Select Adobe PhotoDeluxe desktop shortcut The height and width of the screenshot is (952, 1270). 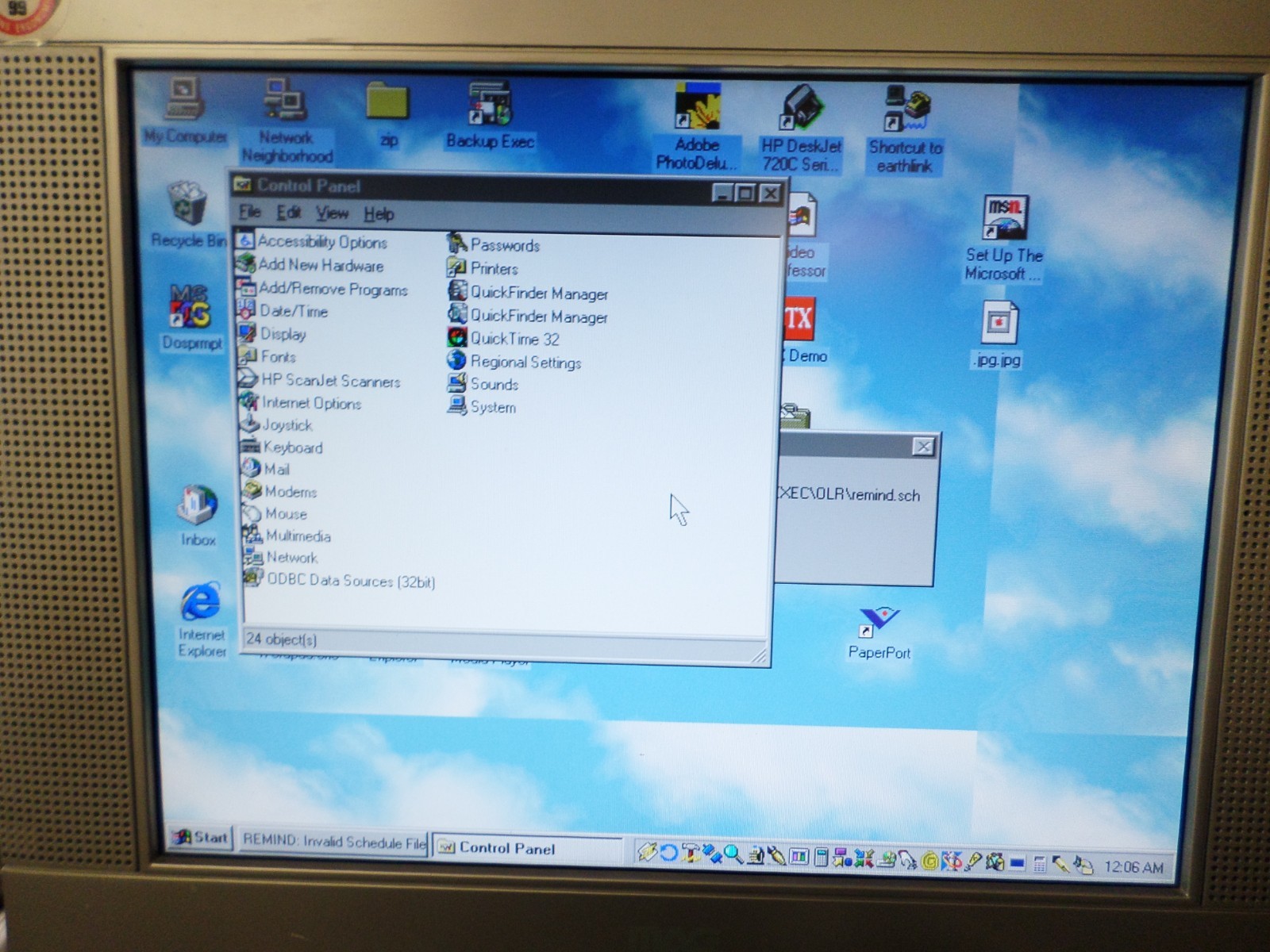click(697, 127)
